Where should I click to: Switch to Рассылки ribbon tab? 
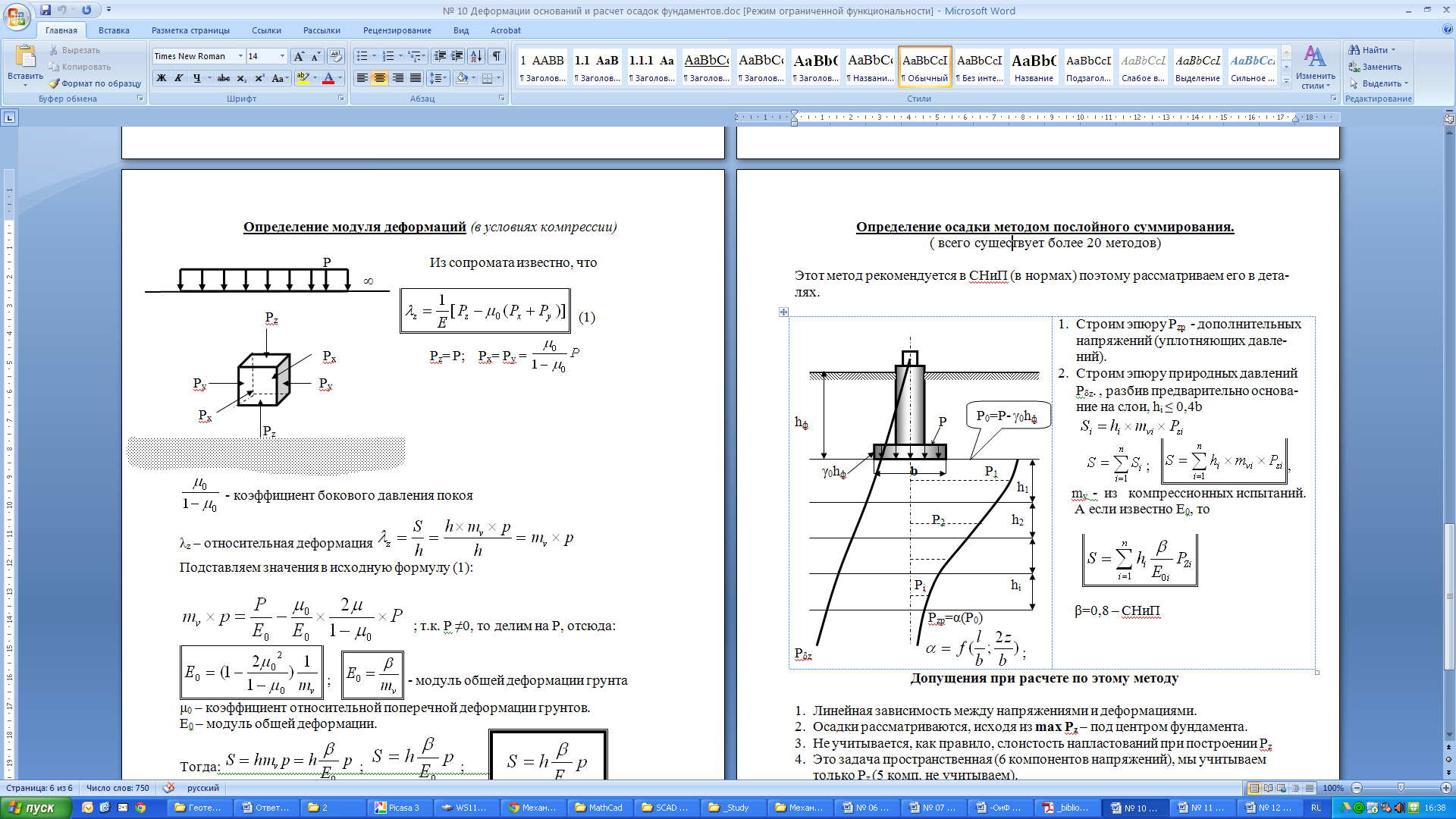pos(322,30)
